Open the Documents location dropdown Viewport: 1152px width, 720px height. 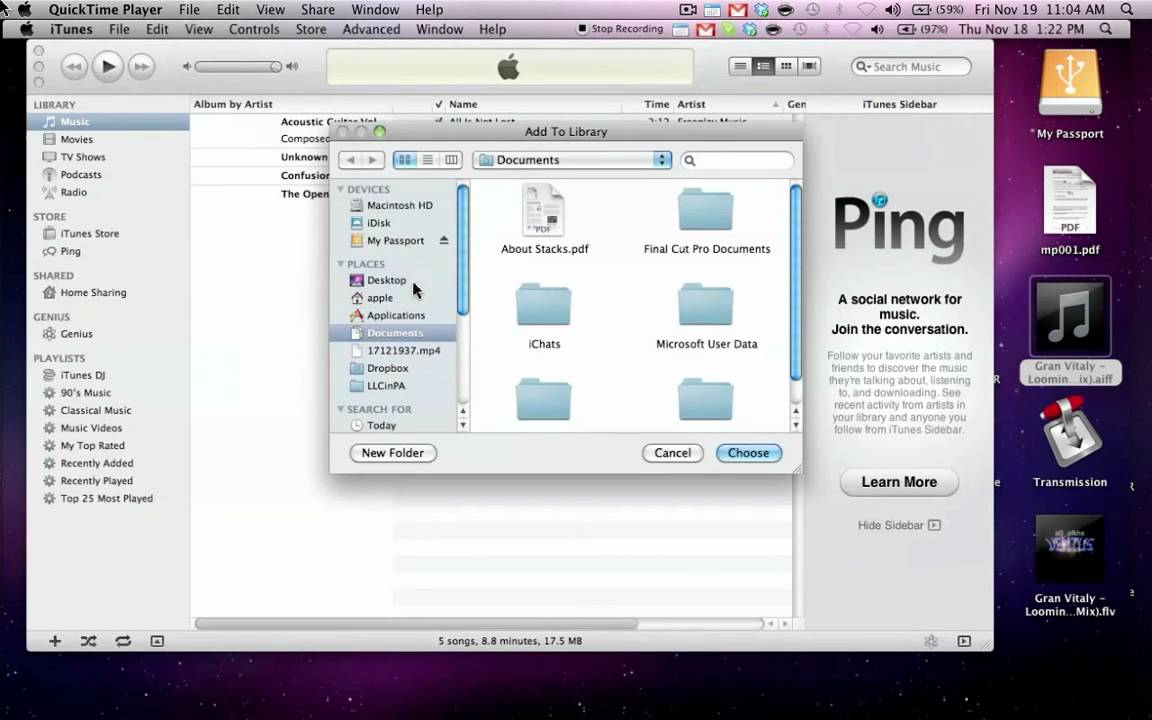(572, 160)
